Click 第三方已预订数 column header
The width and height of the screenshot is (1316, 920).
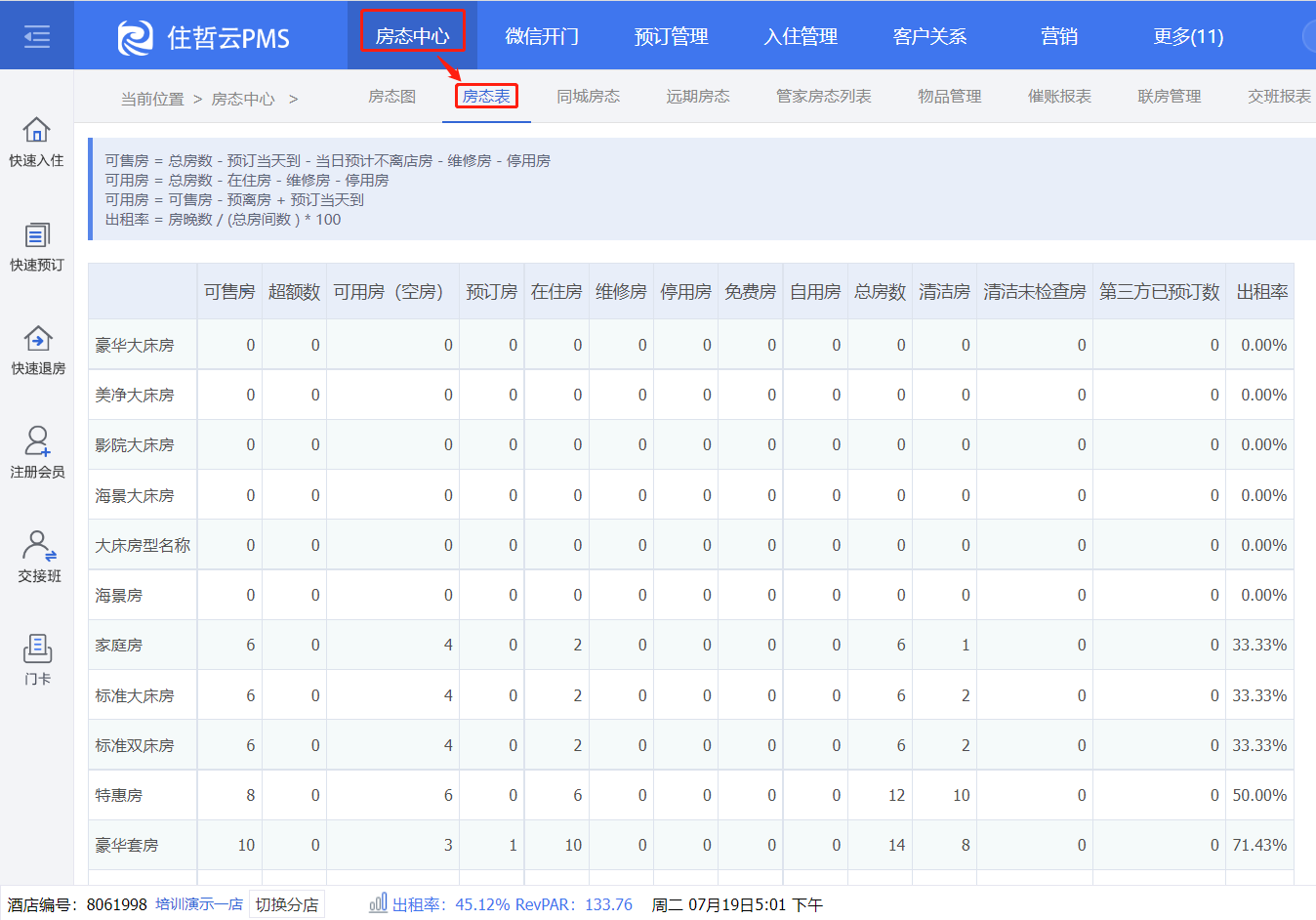coord(1160,291)
